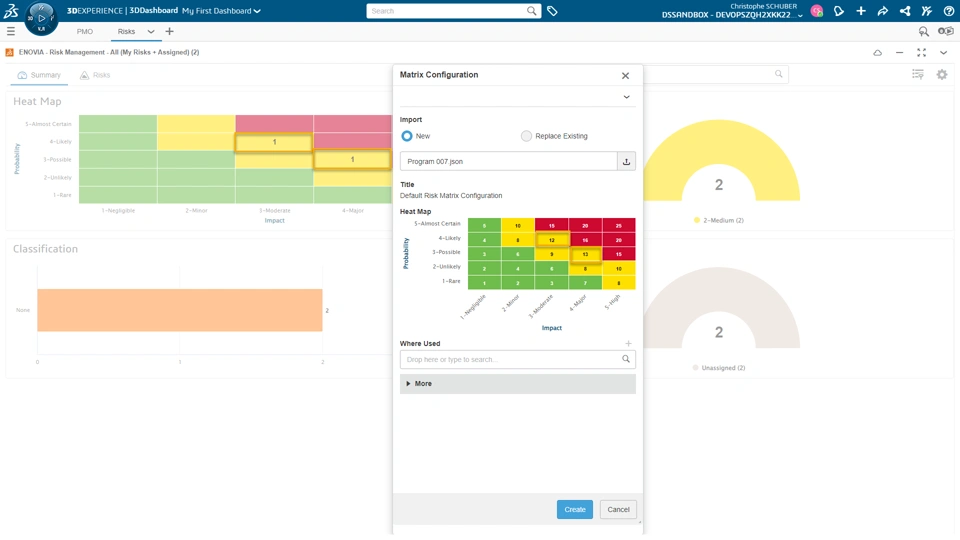Click the highlighted cell 13 in dialog heat map
Image resolution: width=960 pixels, height=540 pixels.
tap(585, 254)
